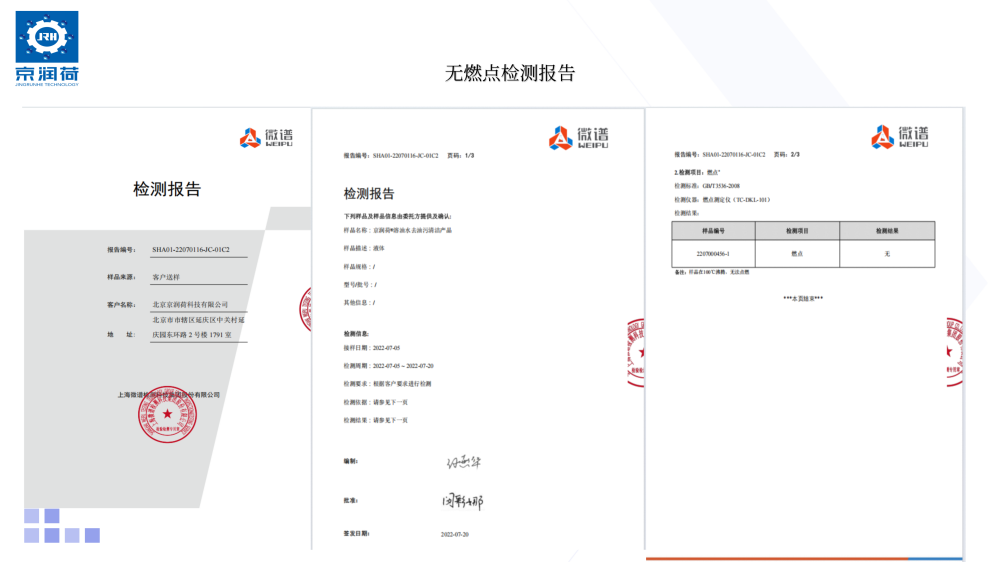Click the table header 检测结果
The width and height of the screenshot is (1000, 562).
click(887, 231)
